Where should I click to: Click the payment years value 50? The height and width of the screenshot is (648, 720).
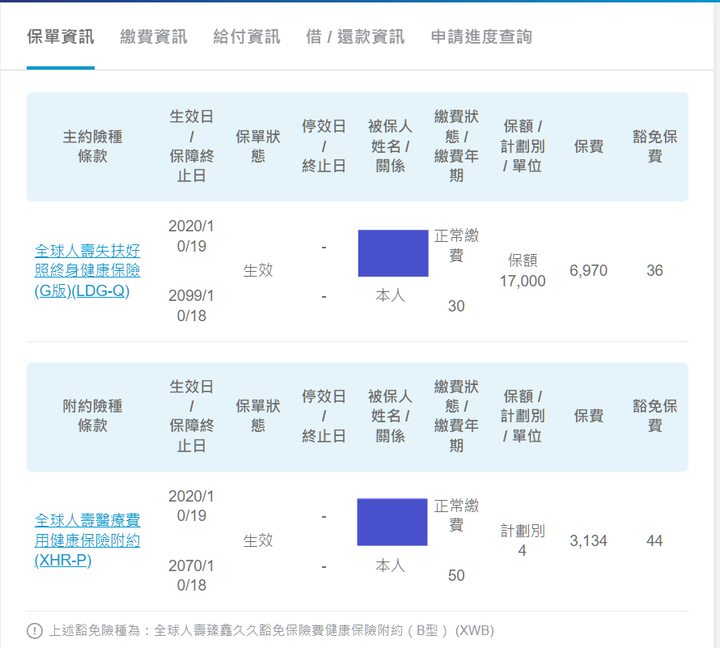point(456,575)
